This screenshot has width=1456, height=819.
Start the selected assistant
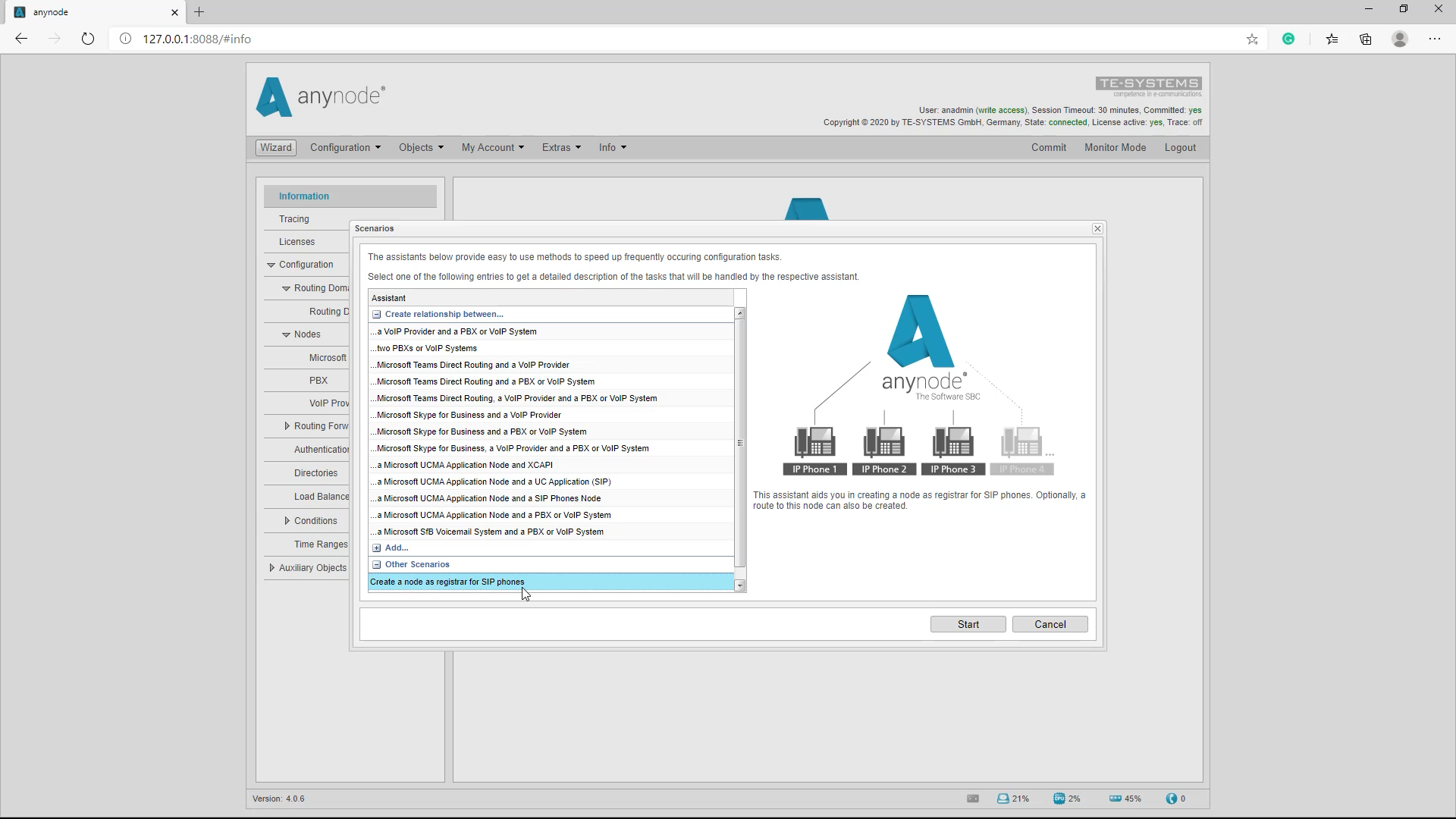pos(968,624)
